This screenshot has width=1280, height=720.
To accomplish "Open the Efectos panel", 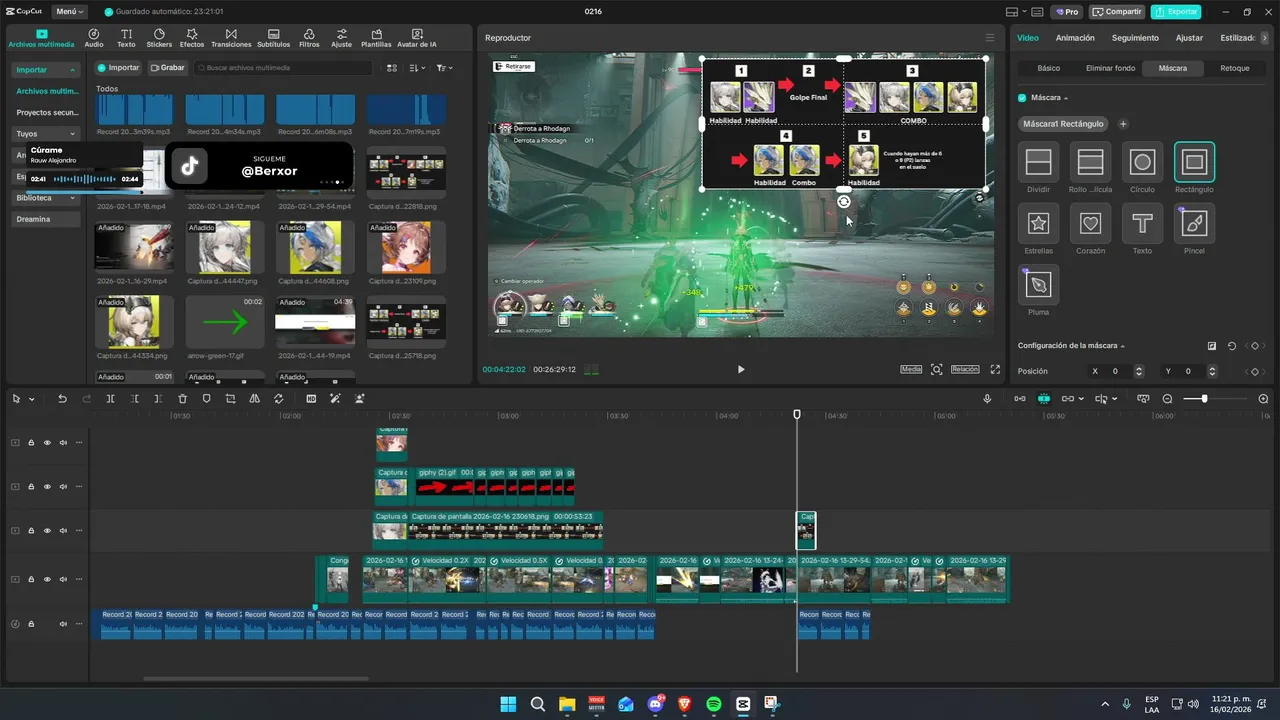I will 192,39.
